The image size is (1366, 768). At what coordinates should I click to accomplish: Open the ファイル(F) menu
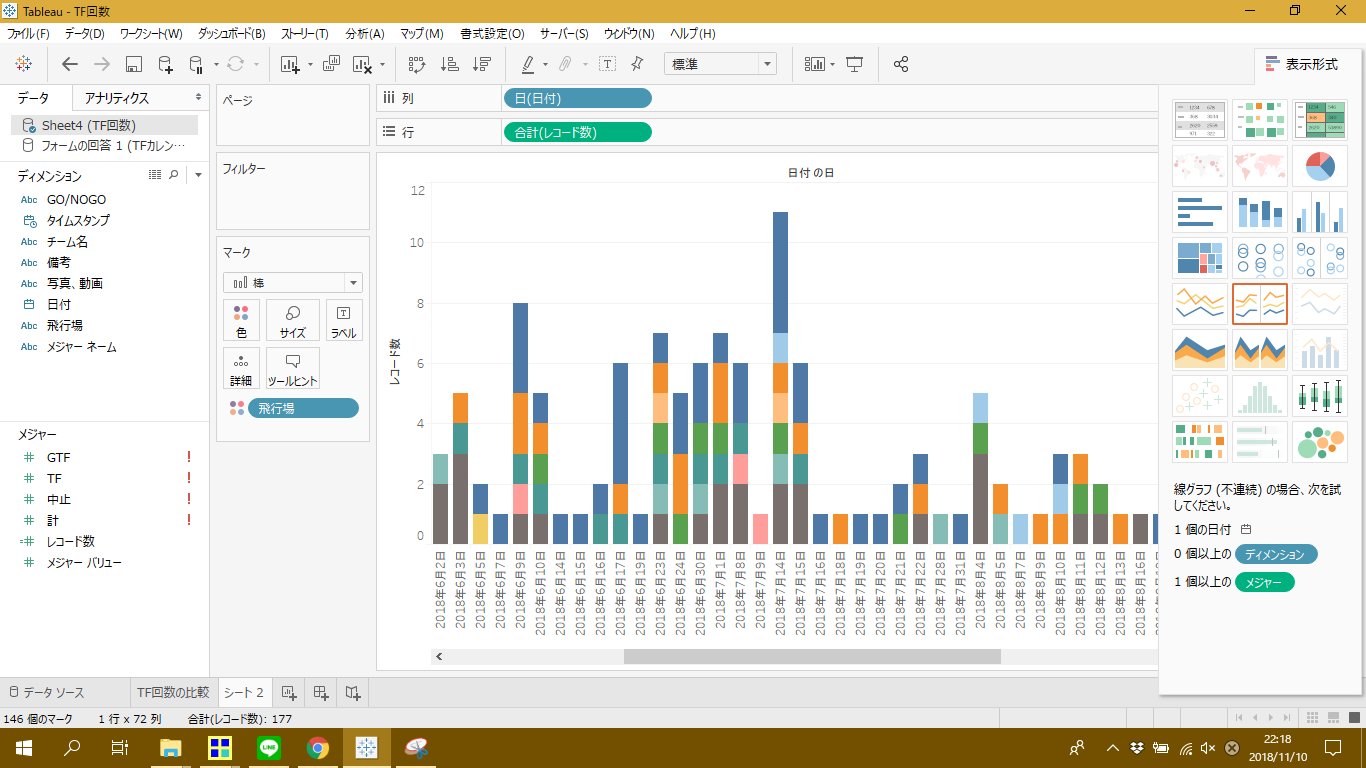pos(28,34)
